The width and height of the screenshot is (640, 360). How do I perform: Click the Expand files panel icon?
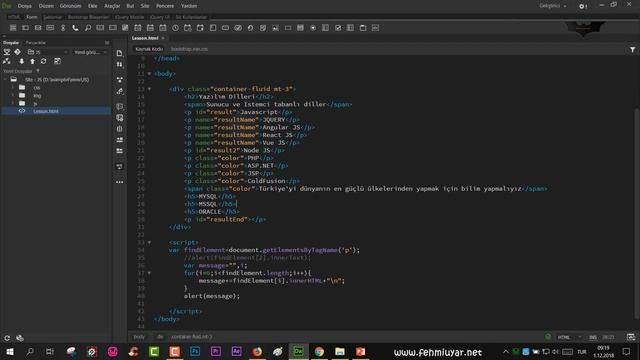(x=57, y=61)
